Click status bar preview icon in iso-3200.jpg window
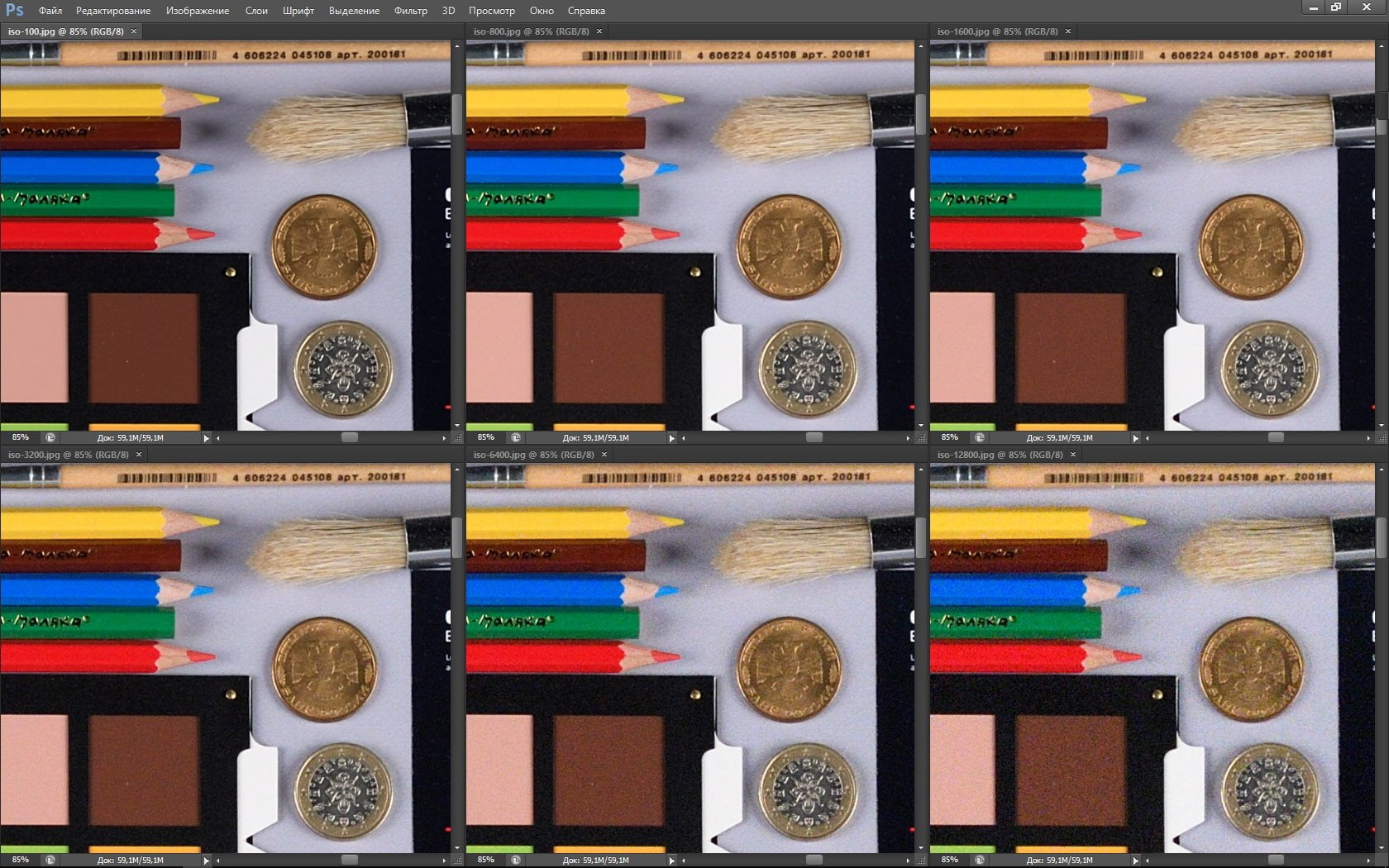The height and width of the screenshot is (868, 1389). pos(50,860)
